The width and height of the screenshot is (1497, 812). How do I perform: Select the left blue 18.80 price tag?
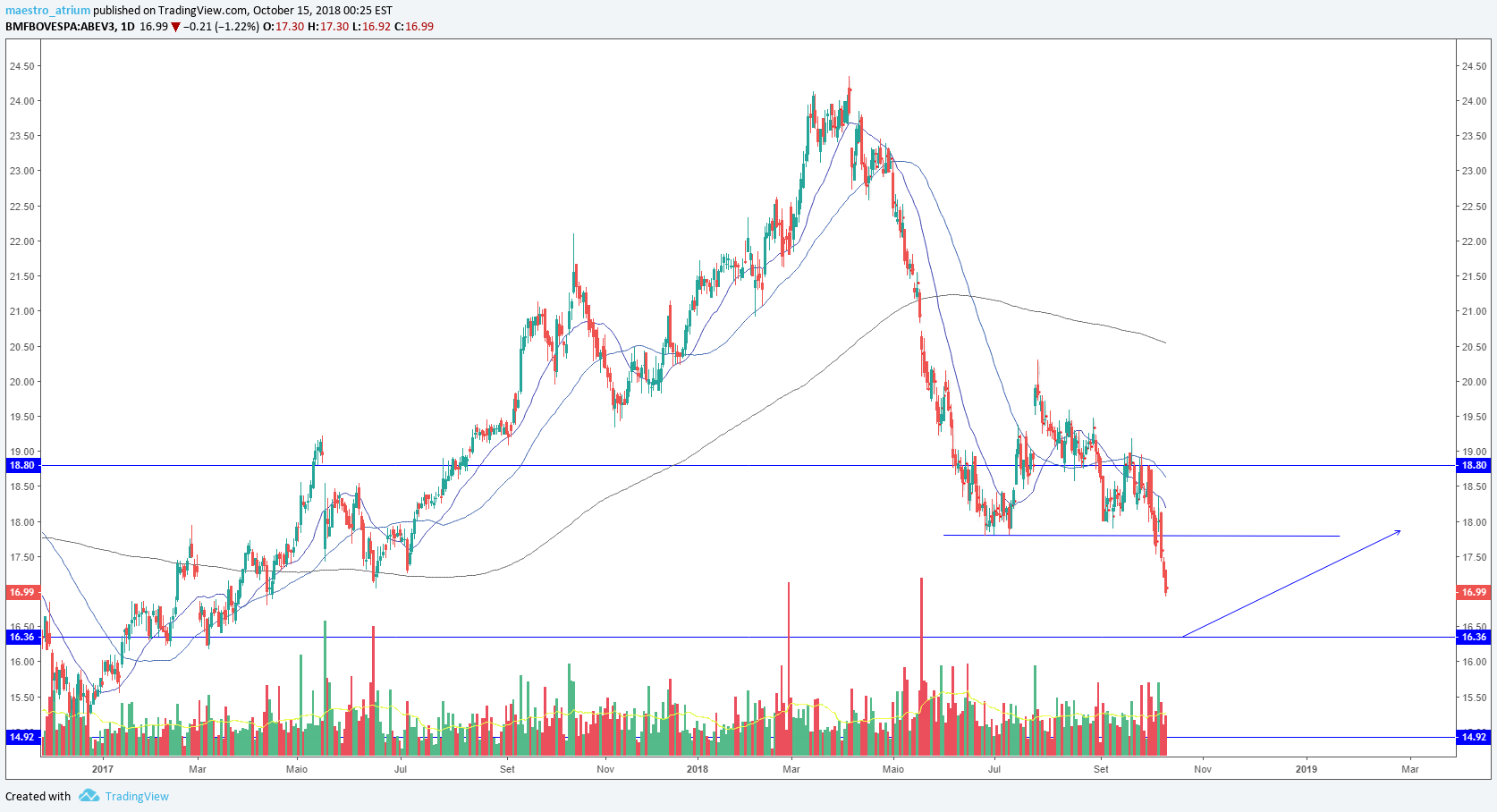pyautogui.click(x=21, y=465)
